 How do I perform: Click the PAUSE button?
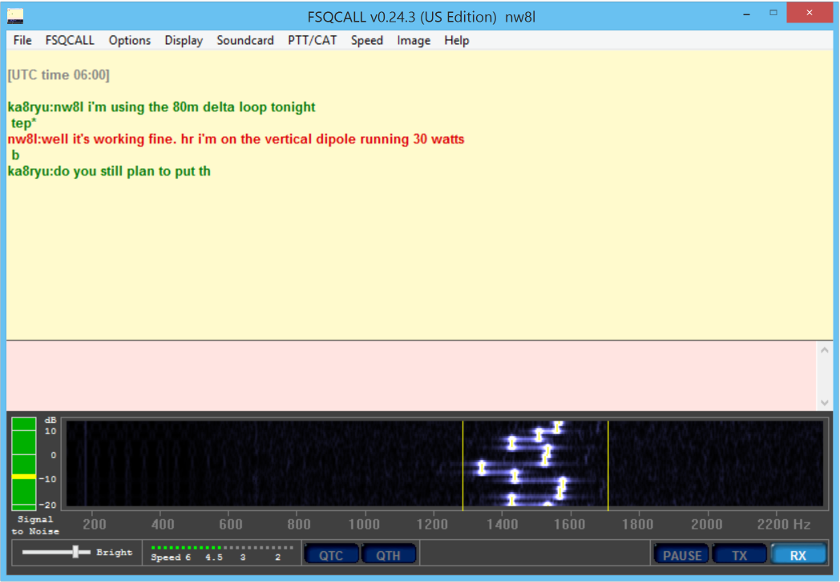pyautogui.click(x=682, y=555)
